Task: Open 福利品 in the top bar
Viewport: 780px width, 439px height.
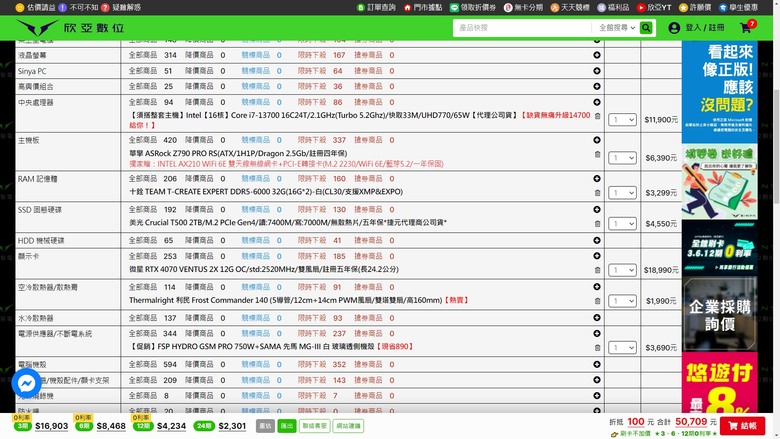Action: (x=613, y=7)
